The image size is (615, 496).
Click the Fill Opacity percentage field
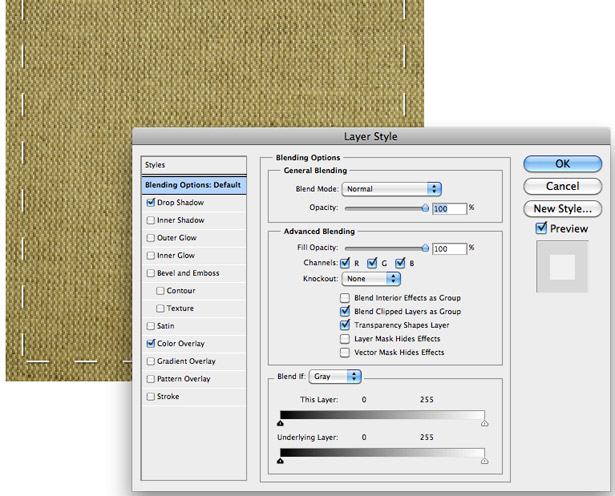449,249
